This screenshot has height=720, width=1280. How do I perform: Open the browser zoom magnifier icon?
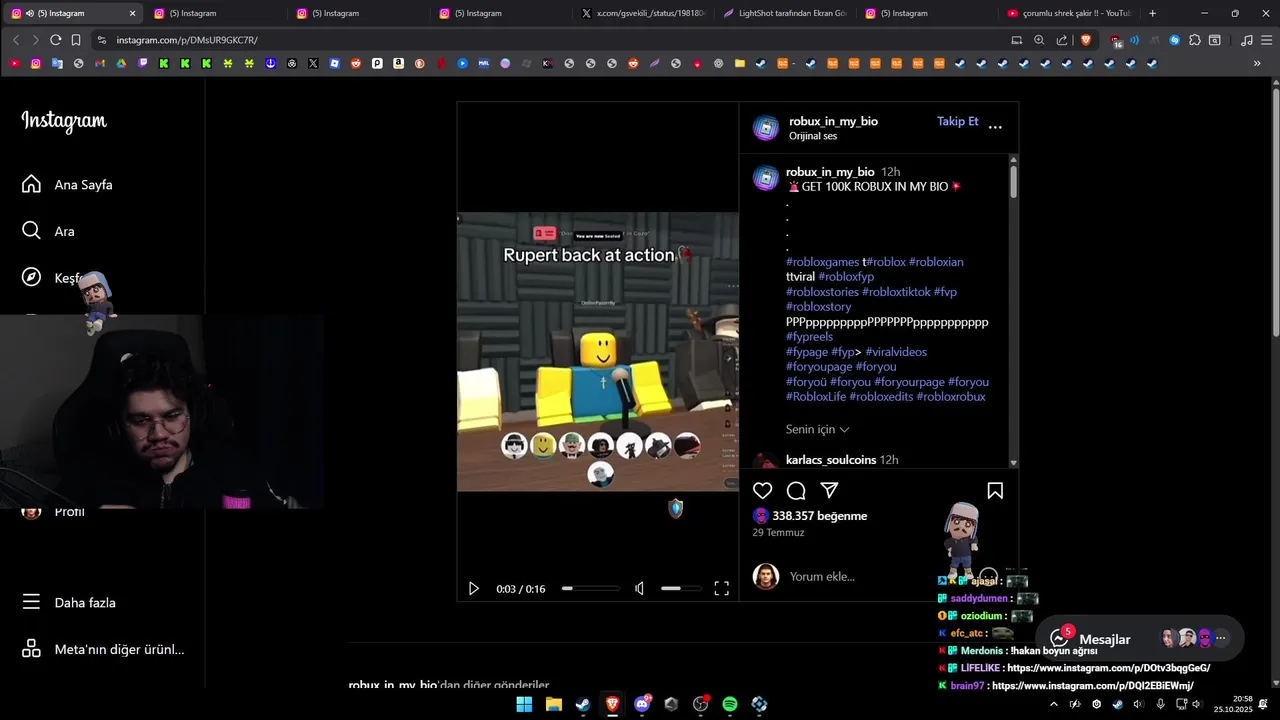[x=1039, y=40]
